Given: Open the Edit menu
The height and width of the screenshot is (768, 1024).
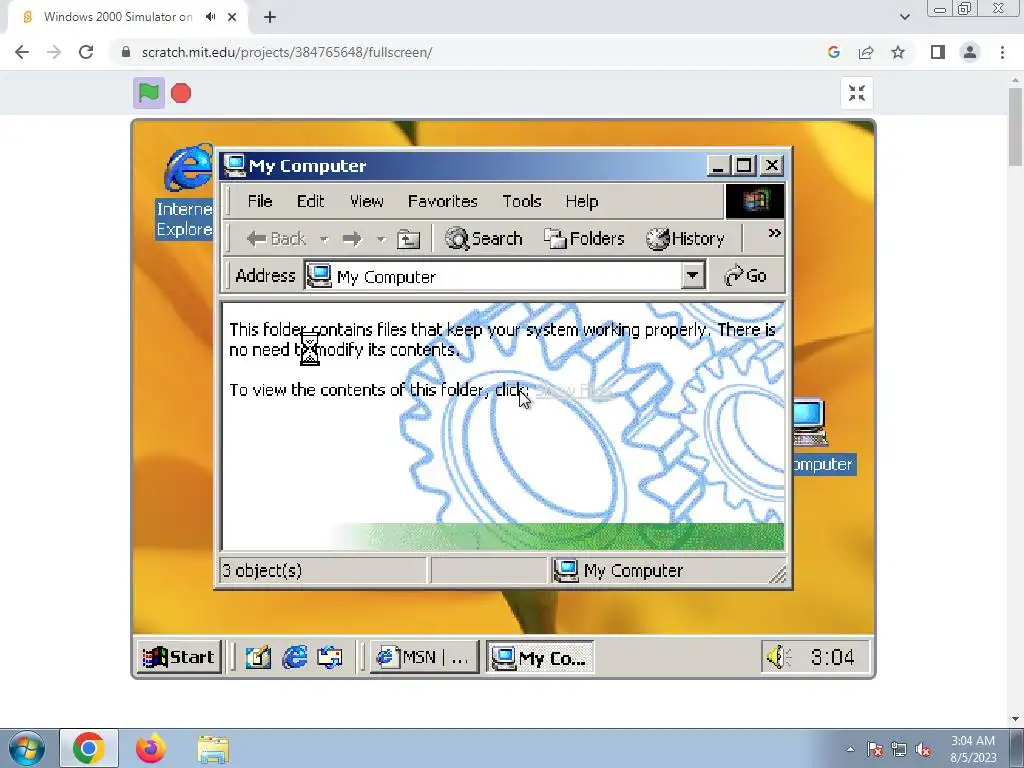Looking at the screenshot, I should 310,201.
